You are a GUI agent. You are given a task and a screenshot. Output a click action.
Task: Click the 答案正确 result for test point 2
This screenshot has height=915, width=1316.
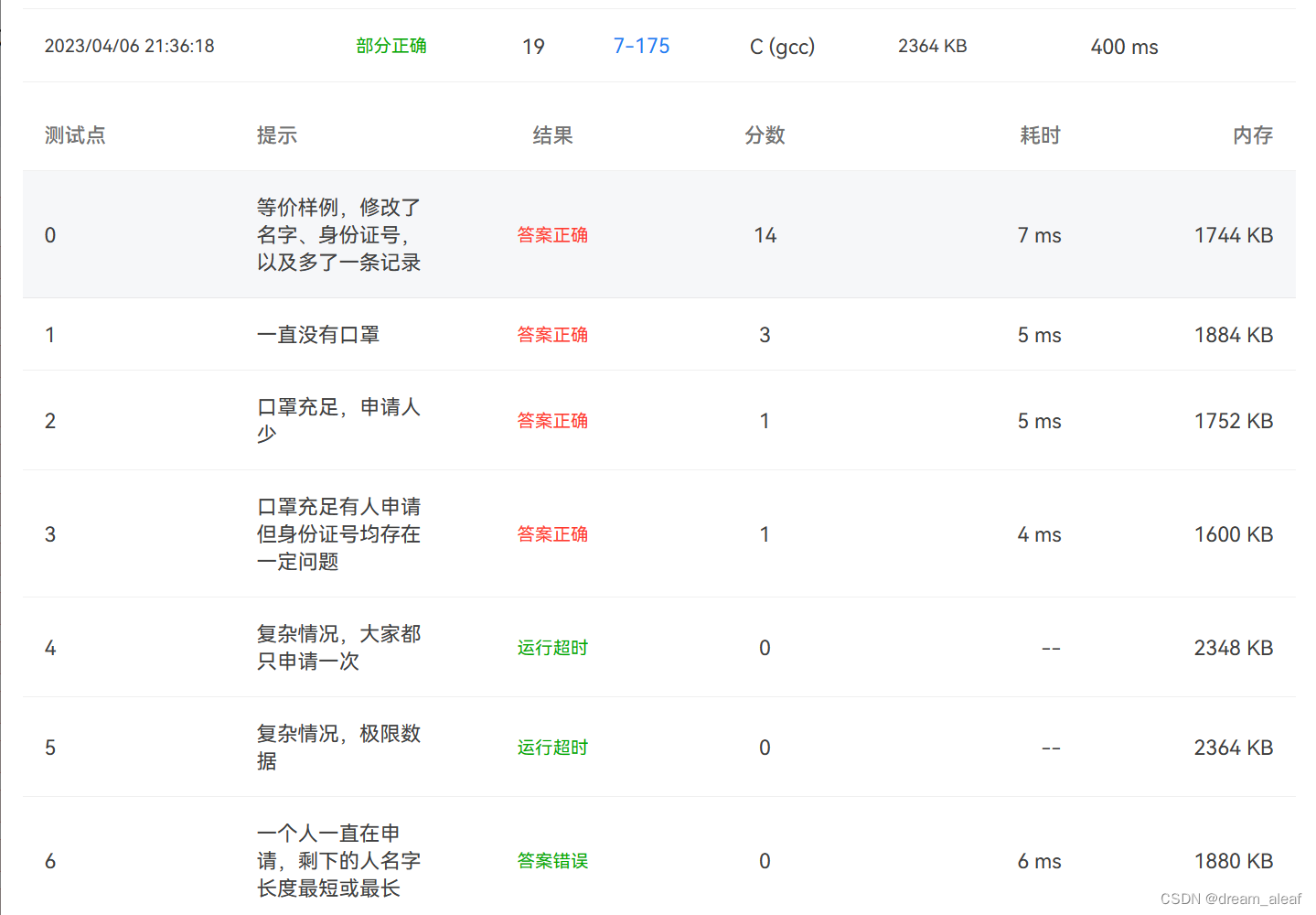[x=552, y=421]
